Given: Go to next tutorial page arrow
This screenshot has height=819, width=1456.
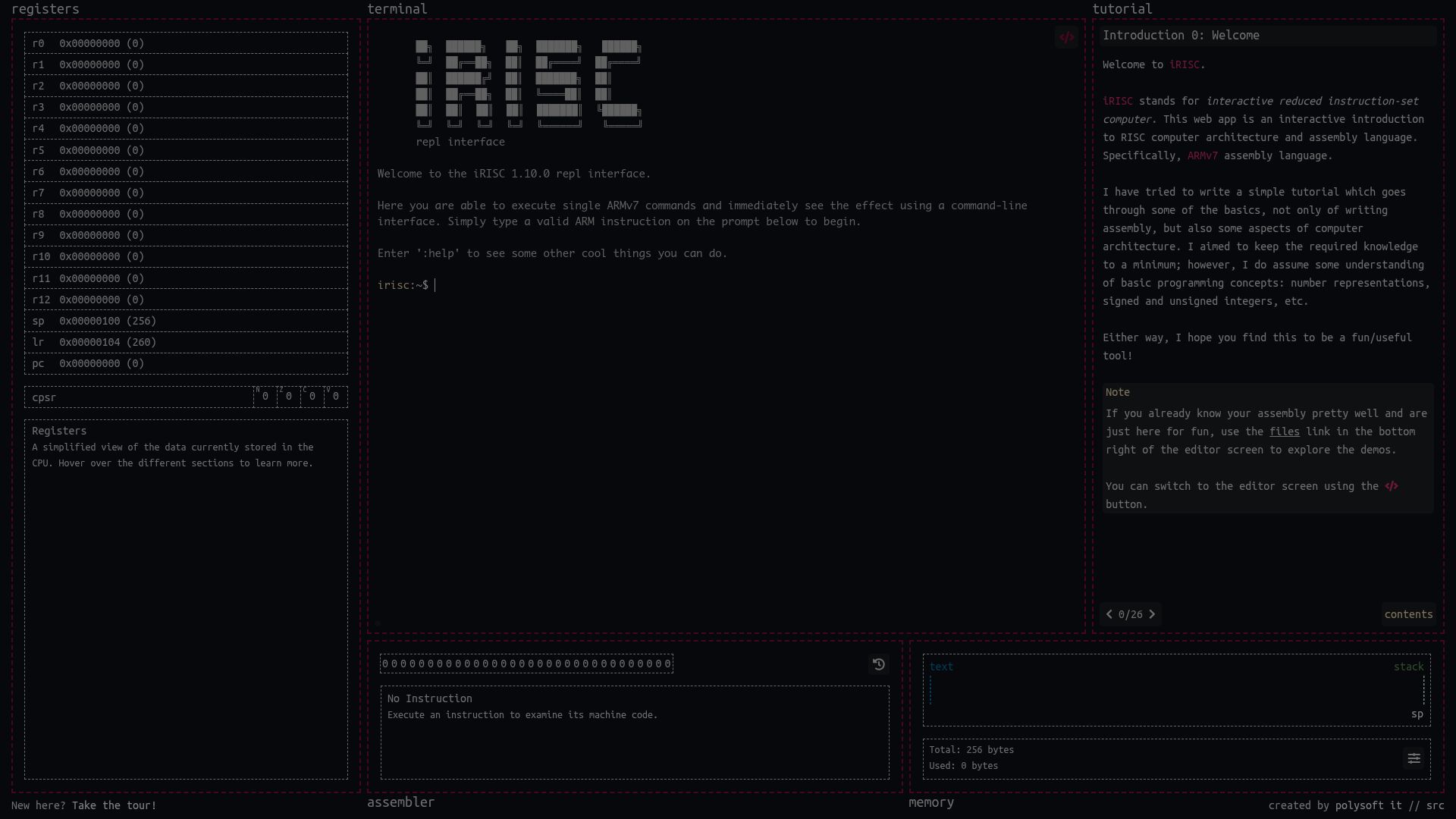Looking at the screenshot, I should point(1152,614).
